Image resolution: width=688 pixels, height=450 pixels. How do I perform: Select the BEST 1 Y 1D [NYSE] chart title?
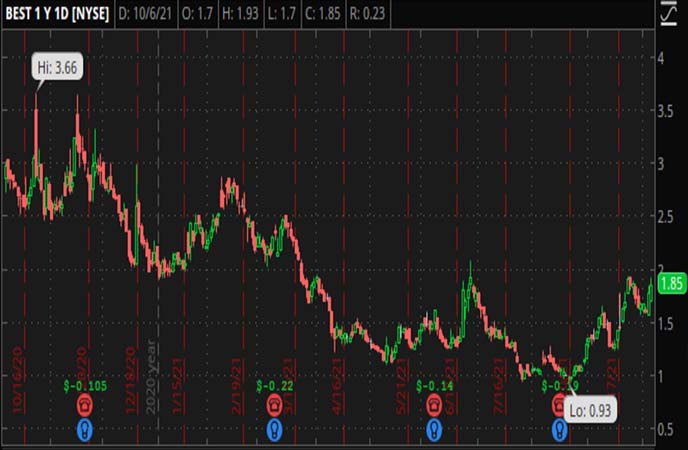(57, 14)
